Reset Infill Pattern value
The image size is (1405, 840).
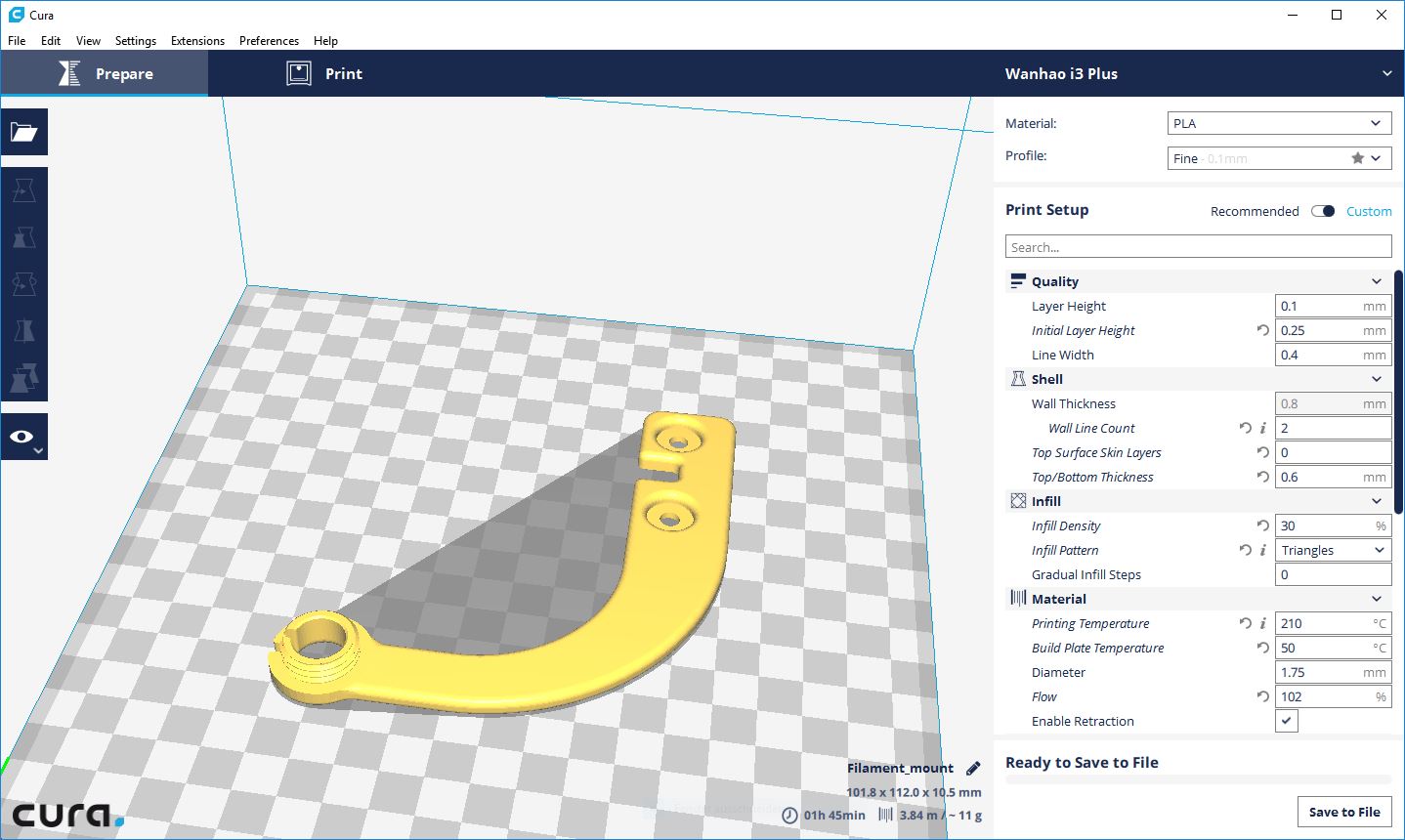pos(1245,550)
